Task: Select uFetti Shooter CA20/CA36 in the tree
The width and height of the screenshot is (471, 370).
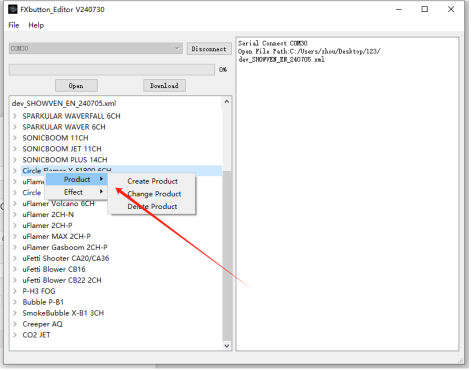Action: [x=66, y=258]
